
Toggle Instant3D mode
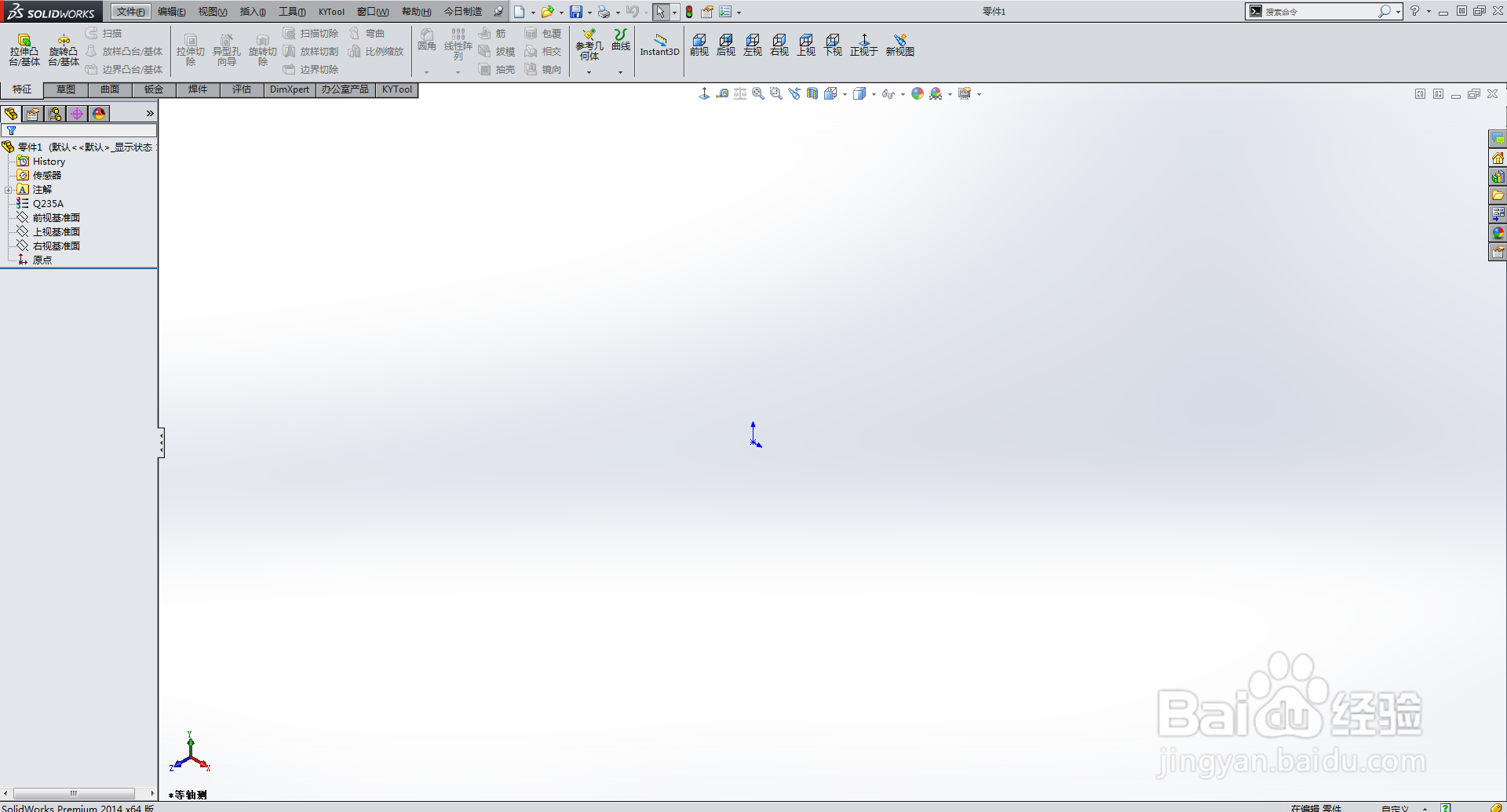pos(659,45)
